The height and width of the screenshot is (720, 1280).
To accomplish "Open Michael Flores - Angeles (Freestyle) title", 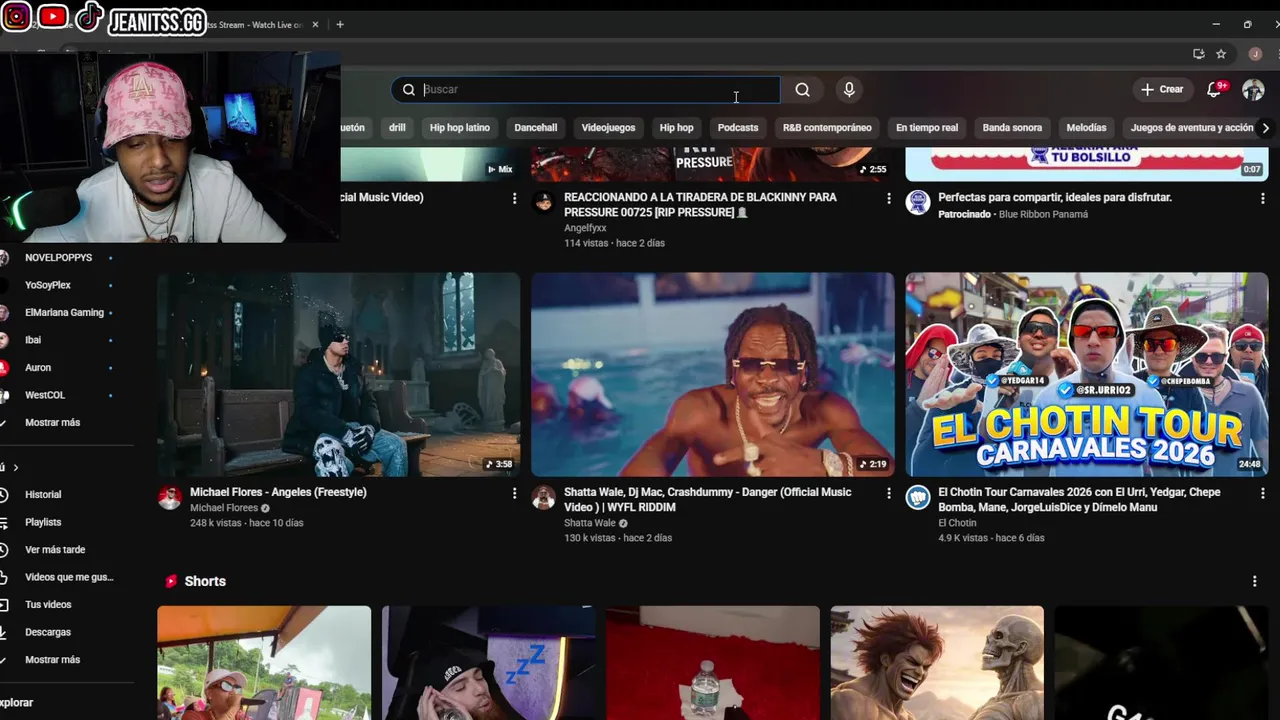I will (x=278, y=492).
